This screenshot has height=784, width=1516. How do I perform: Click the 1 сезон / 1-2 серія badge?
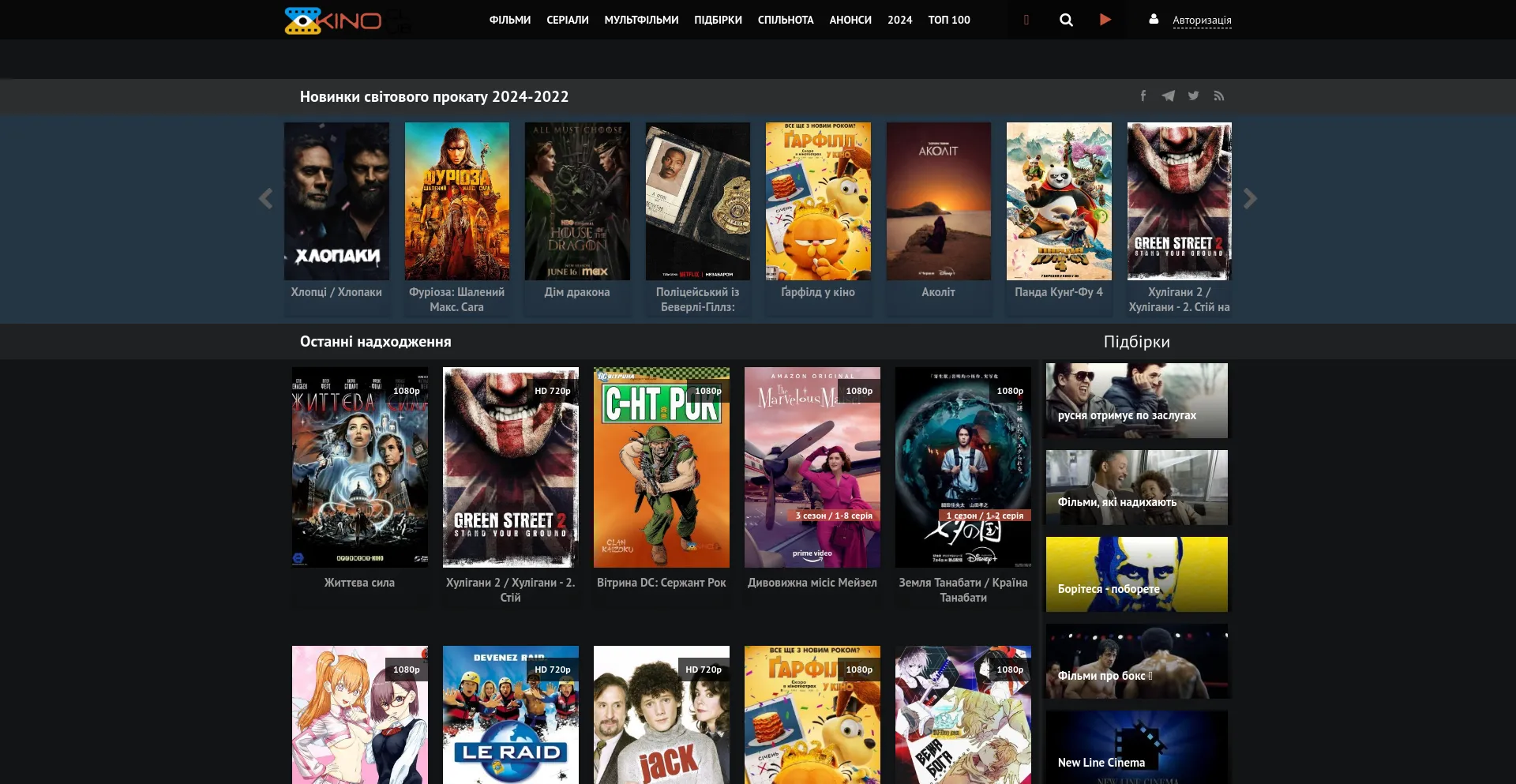985,516
